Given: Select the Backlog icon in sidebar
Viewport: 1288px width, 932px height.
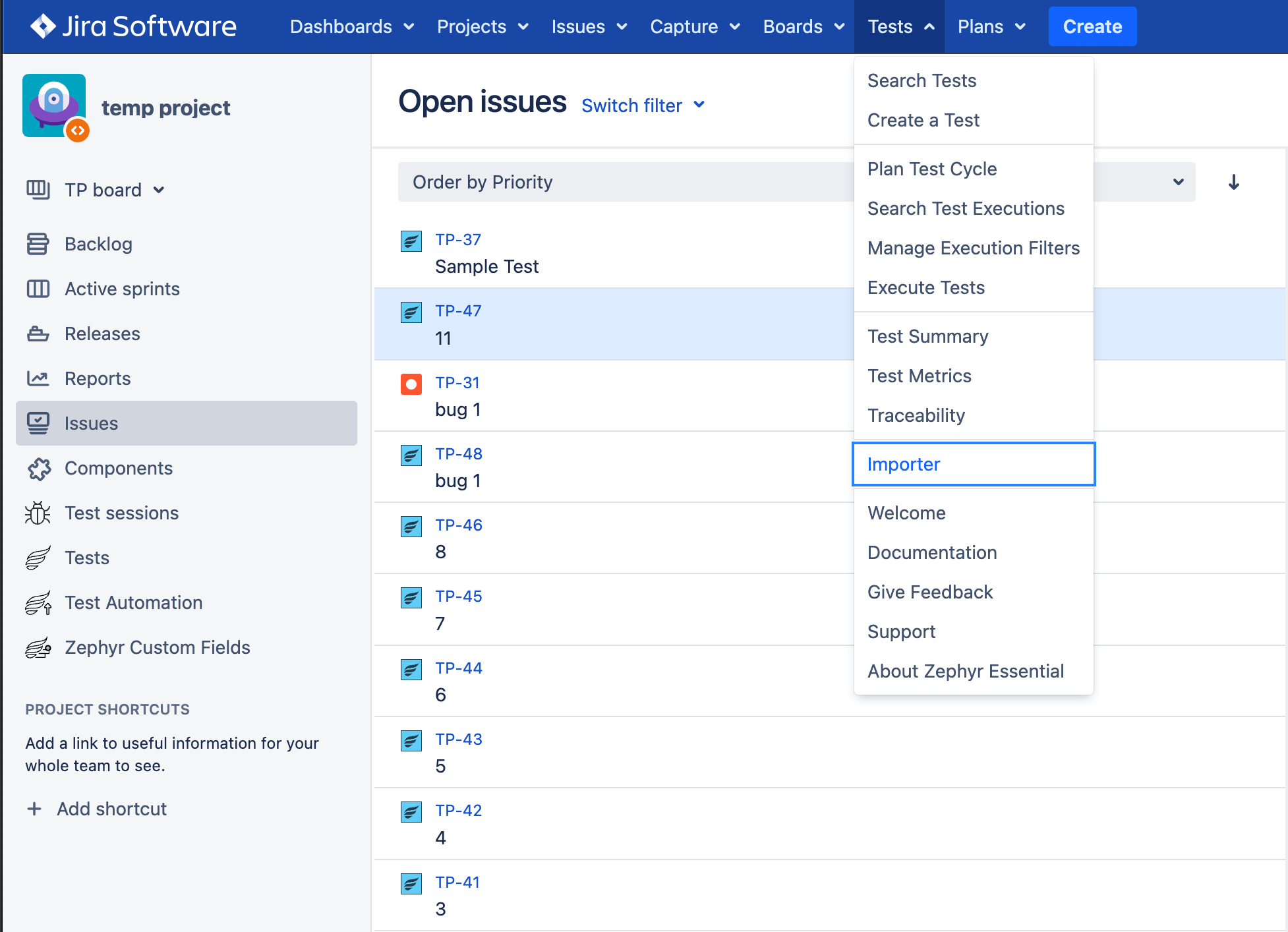Looking at the screenshot, I should click(x=38, y=244).
